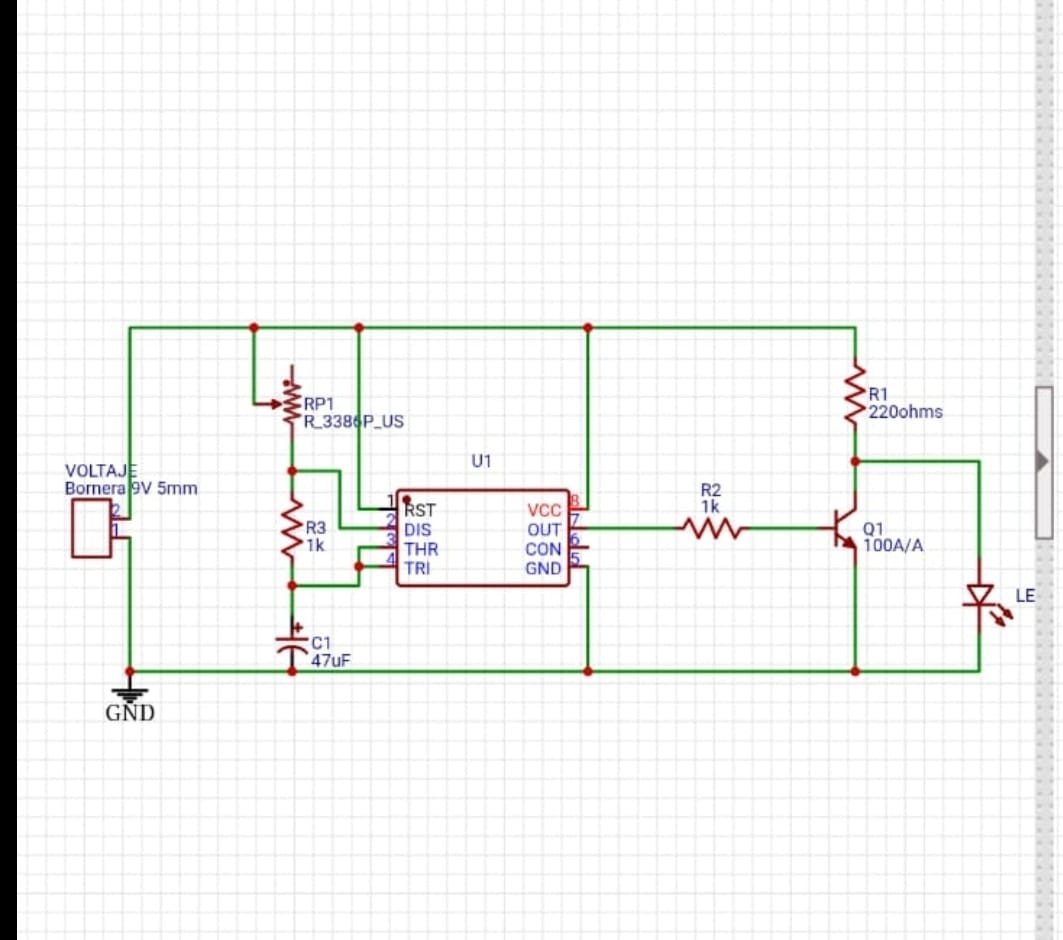Click the THR pin label on U1
Screen dimensions: 1063x940
click(420, 548)
